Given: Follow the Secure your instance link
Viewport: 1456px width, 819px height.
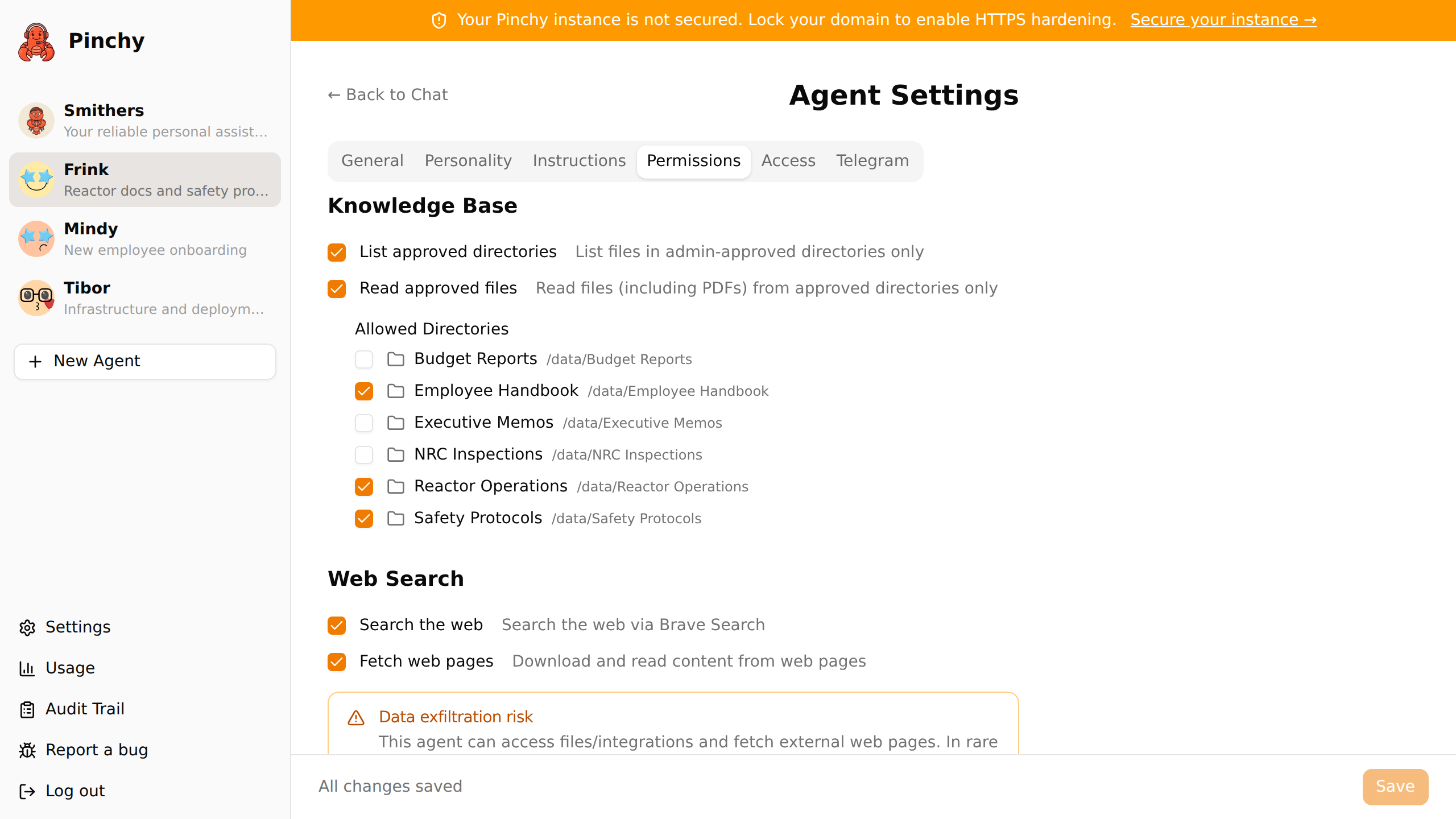Looking at the screenshot, I should coord(1223,20).
